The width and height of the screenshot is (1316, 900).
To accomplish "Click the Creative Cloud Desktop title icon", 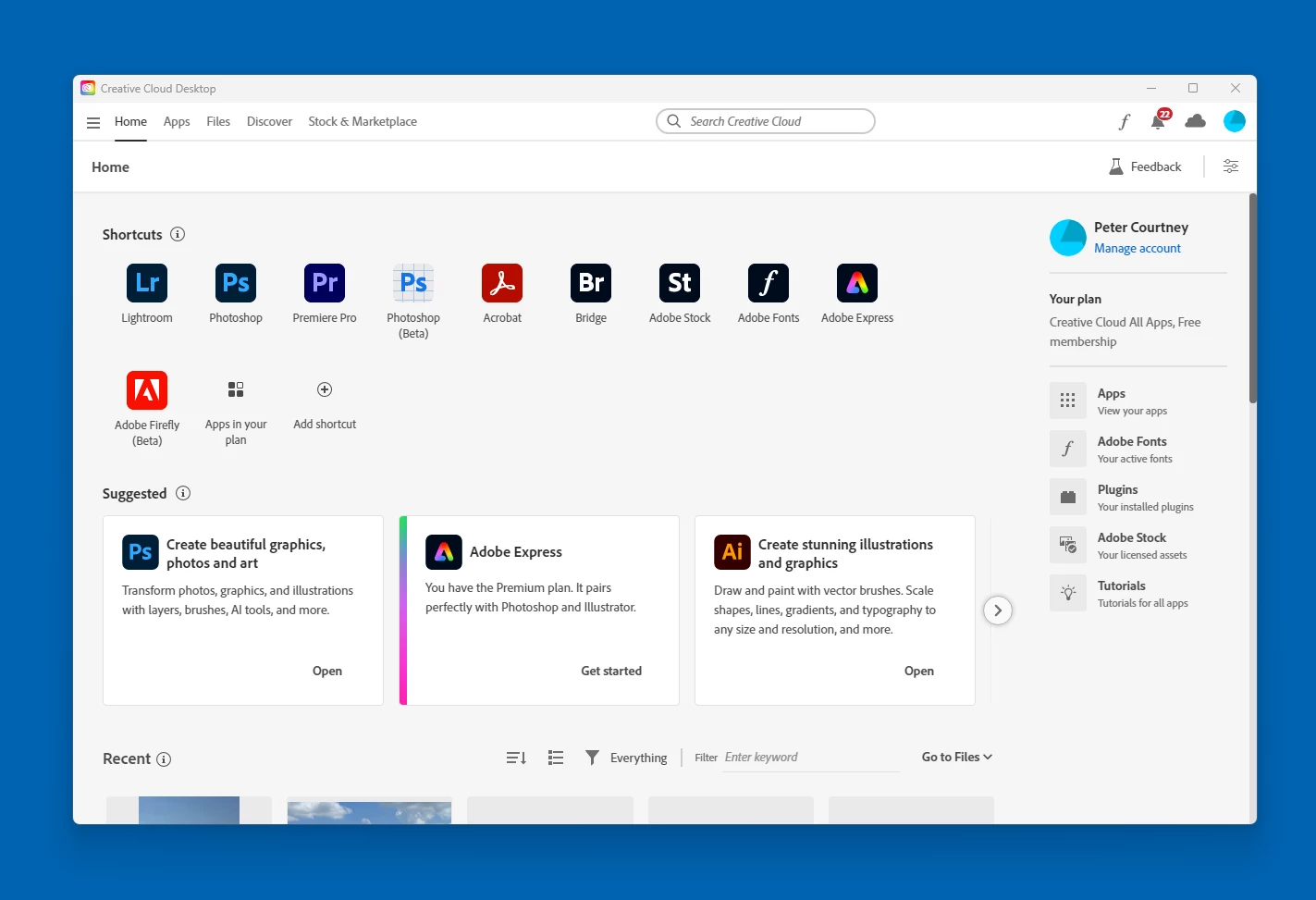I will click(x=88, y=88).
